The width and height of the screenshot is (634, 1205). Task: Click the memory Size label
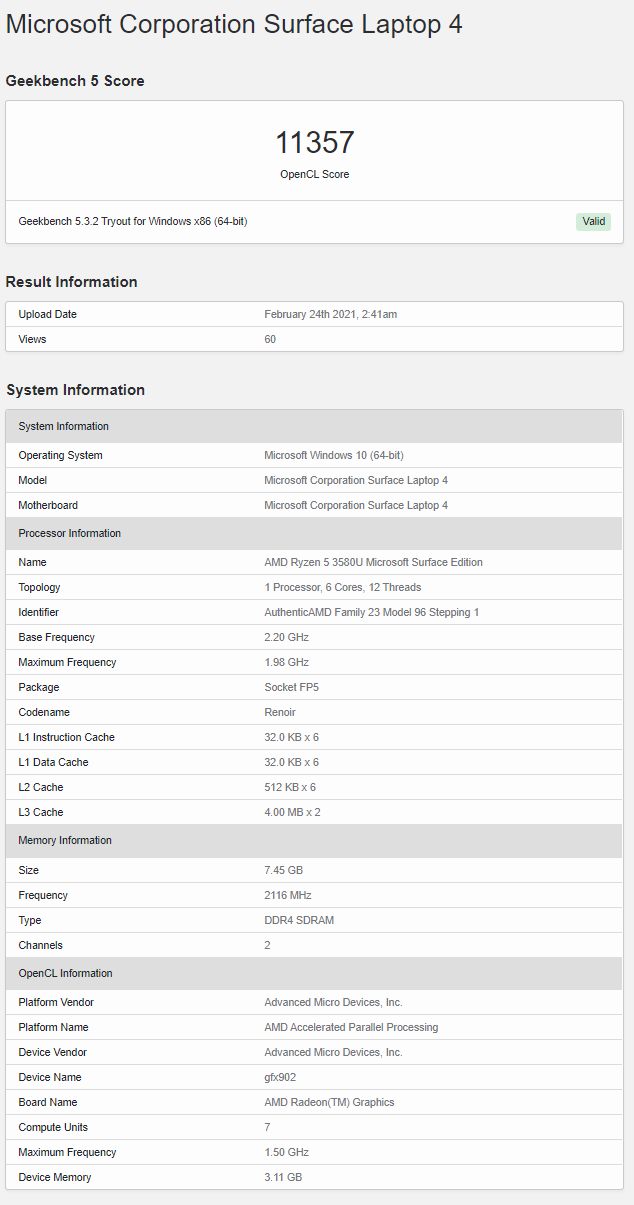(x=30, y=870)
